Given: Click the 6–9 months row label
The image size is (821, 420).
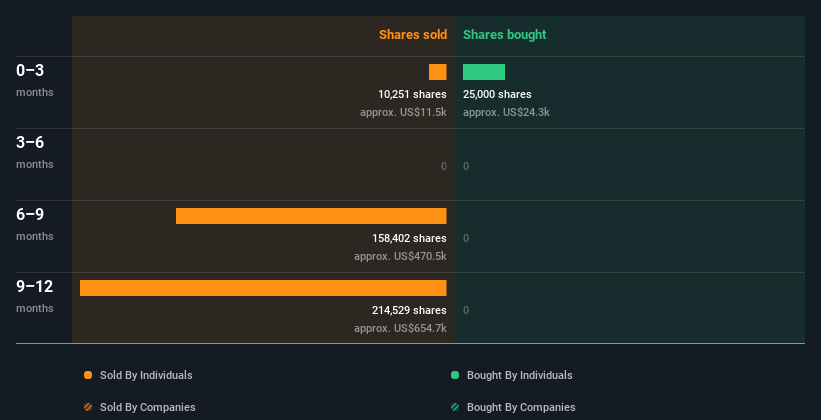Looking at the screenshot, I should (x=35, y=224).
